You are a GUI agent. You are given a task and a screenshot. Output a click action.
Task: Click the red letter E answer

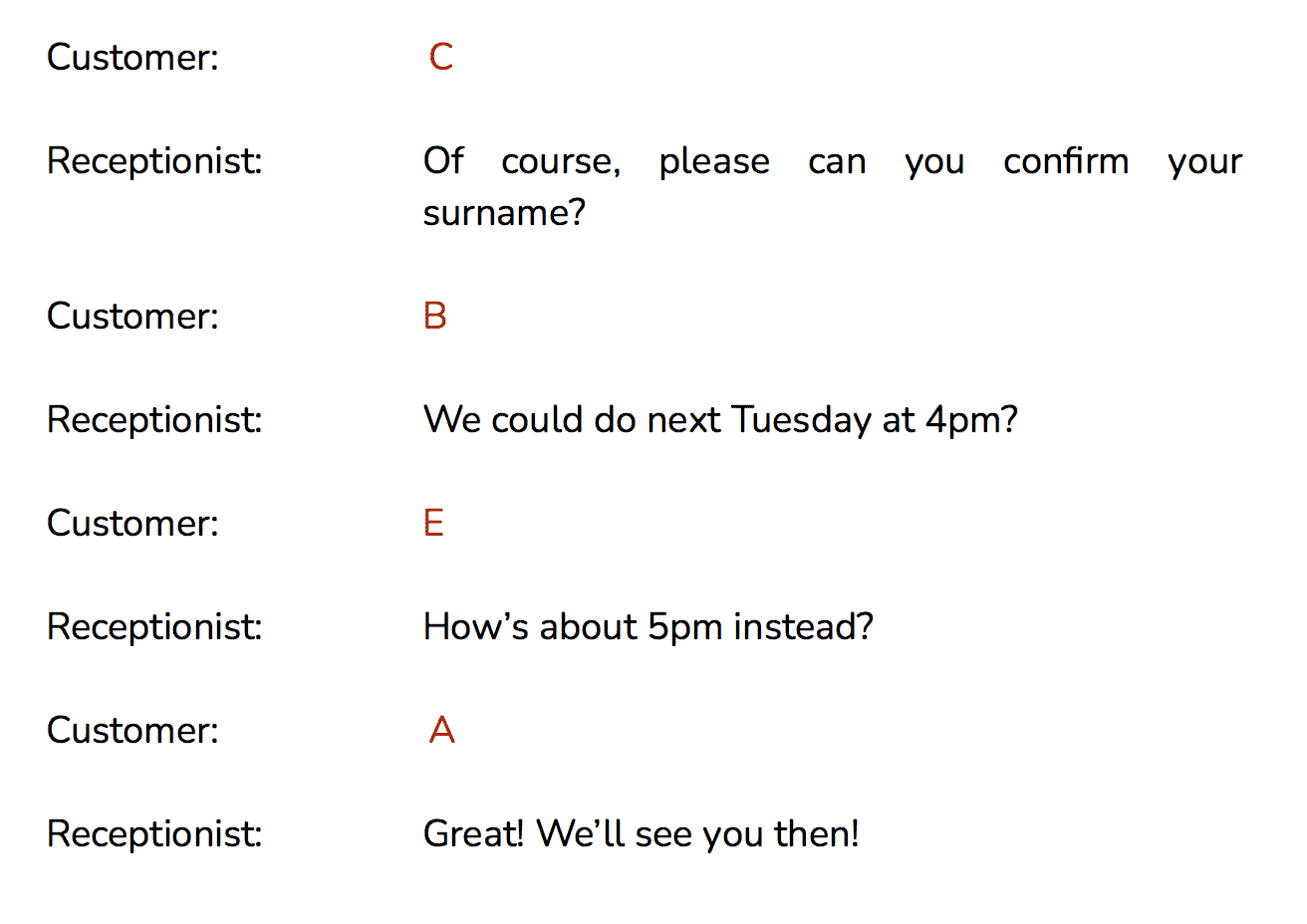click(x=433, y=523)
